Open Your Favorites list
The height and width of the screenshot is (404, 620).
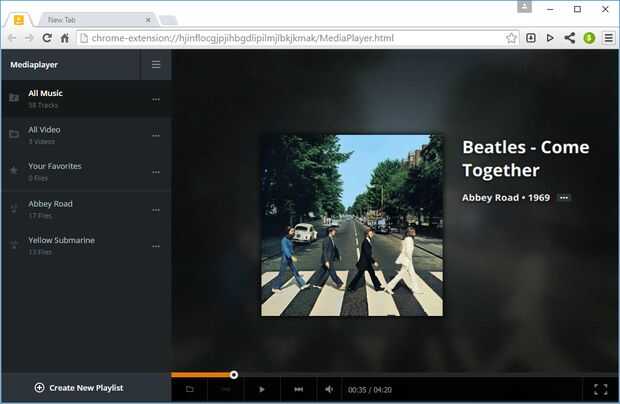[86, 171]
